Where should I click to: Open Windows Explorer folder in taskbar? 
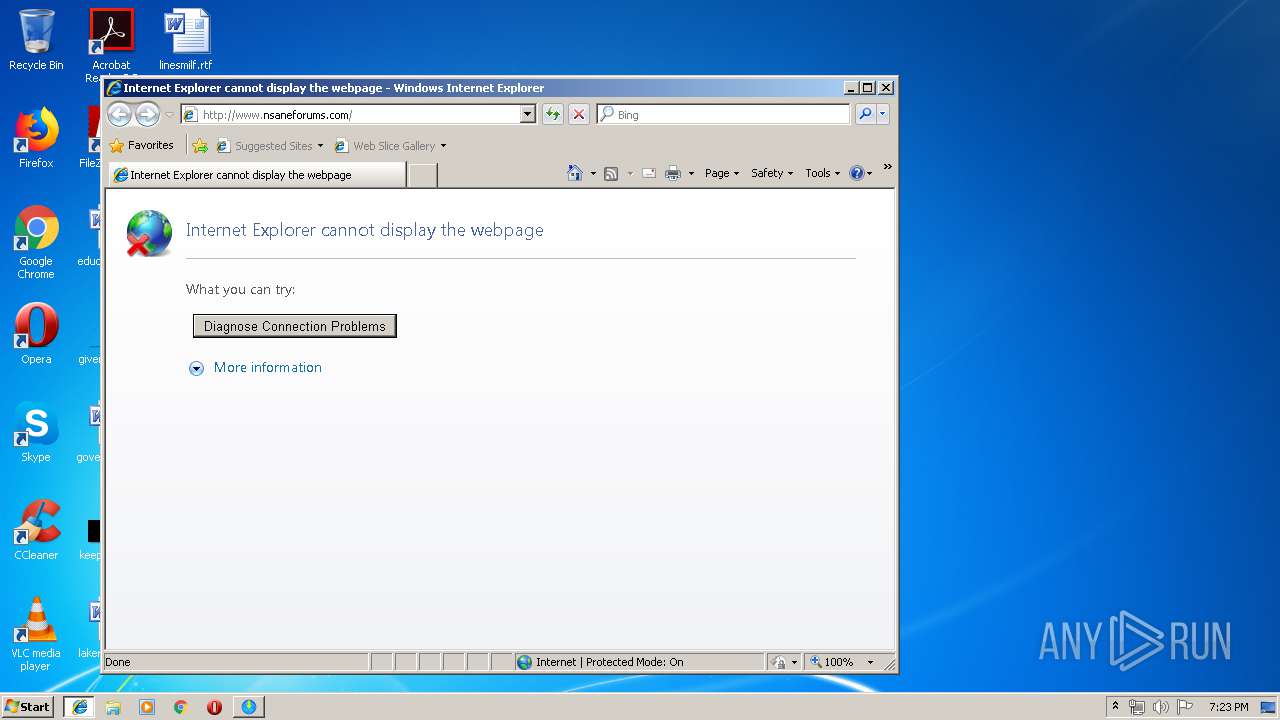tap(113, 707)
